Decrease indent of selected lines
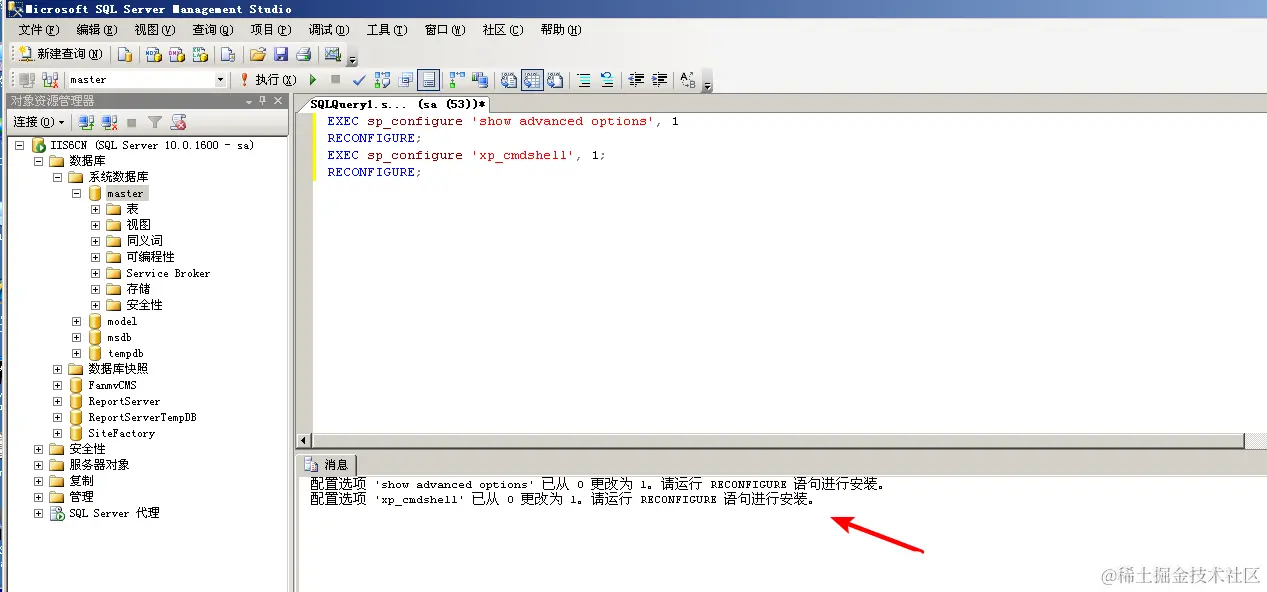 click(x=636, y=79)
